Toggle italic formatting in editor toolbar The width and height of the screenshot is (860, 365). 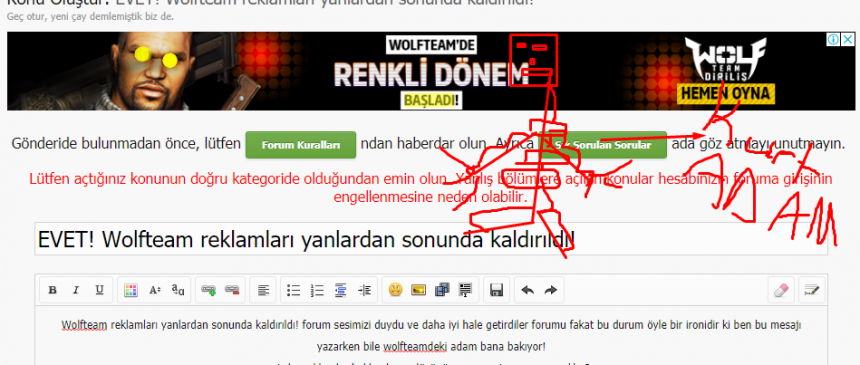[x=76, y=290]
